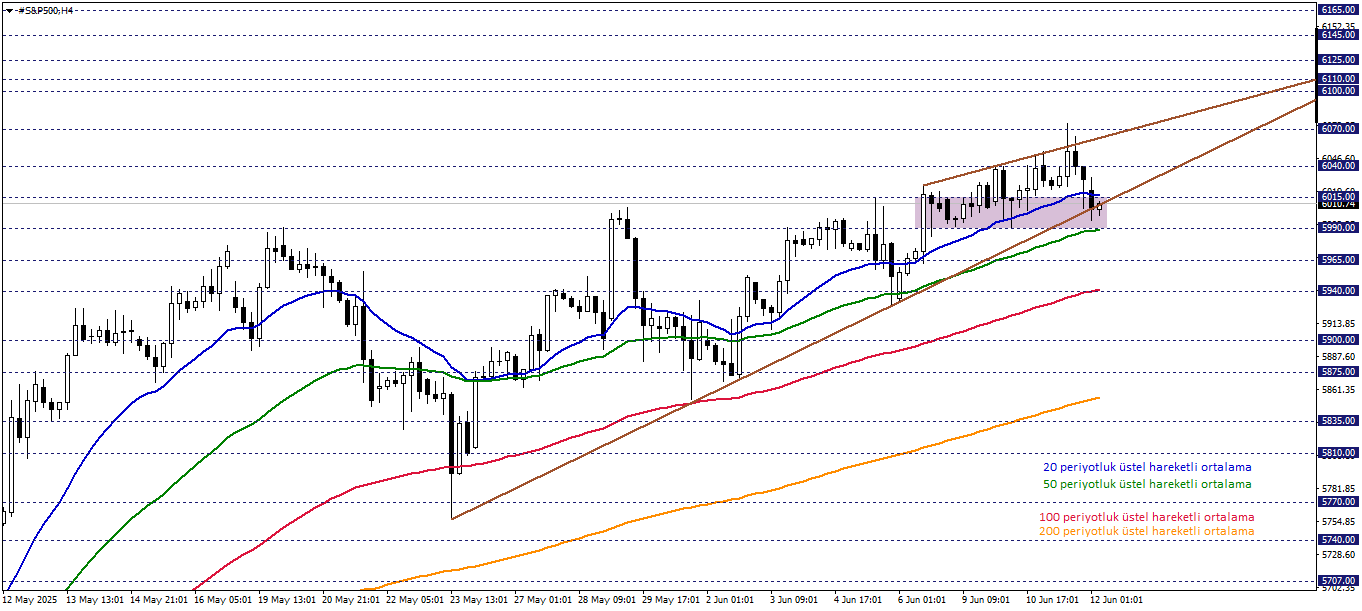Click the 3 Jun 09:01 time label

point(796,600)
